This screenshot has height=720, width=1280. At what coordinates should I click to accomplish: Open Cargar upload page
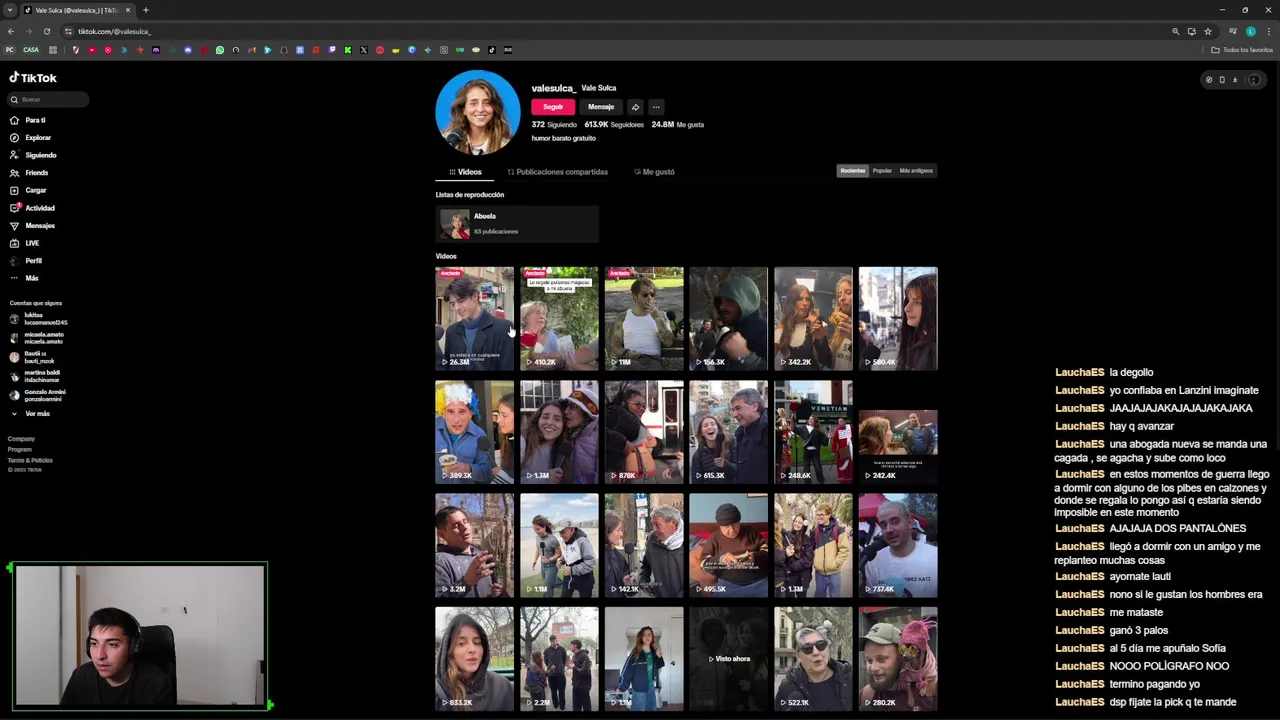[28, 190]
